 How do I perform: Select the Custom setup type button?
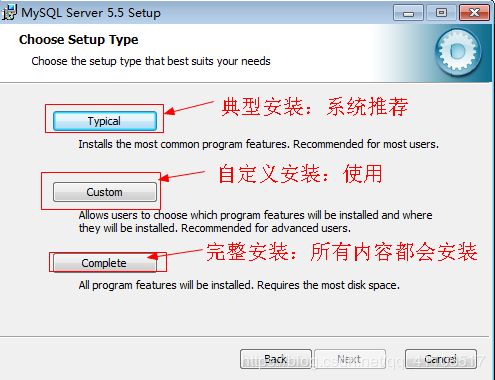pos(105,192)
